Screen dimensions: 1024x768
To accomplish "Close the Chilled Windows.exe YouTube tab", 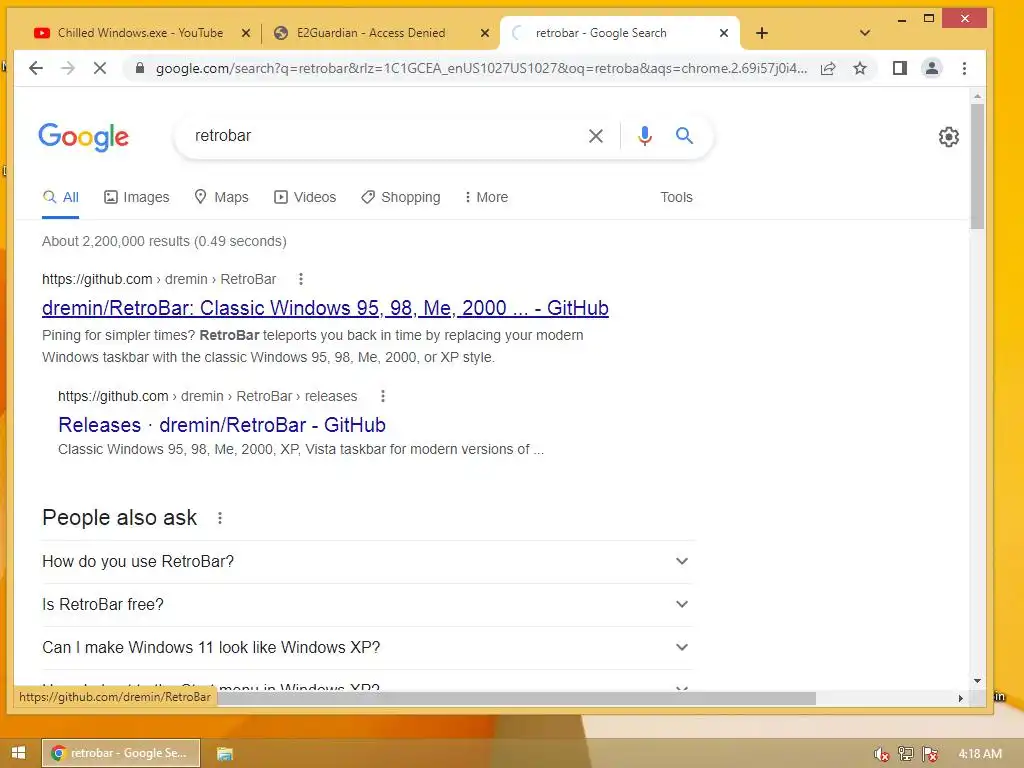I will point(246,33).
